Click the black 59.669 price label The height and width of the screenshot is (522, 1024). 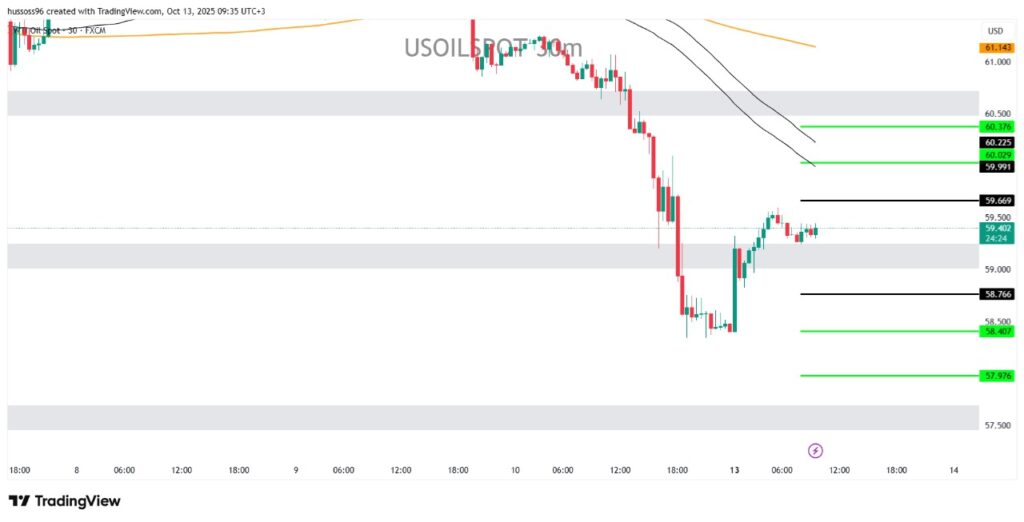[997, 201]
